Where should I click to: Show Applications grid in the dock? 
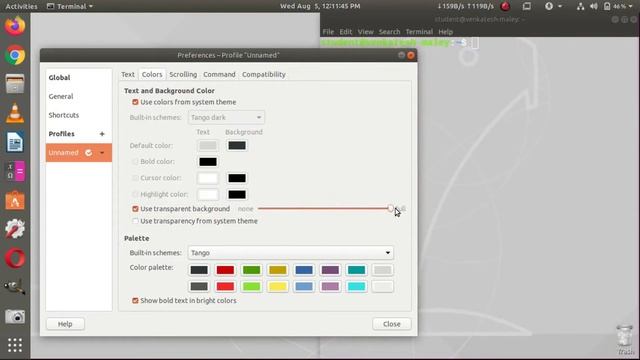[15, 345]
